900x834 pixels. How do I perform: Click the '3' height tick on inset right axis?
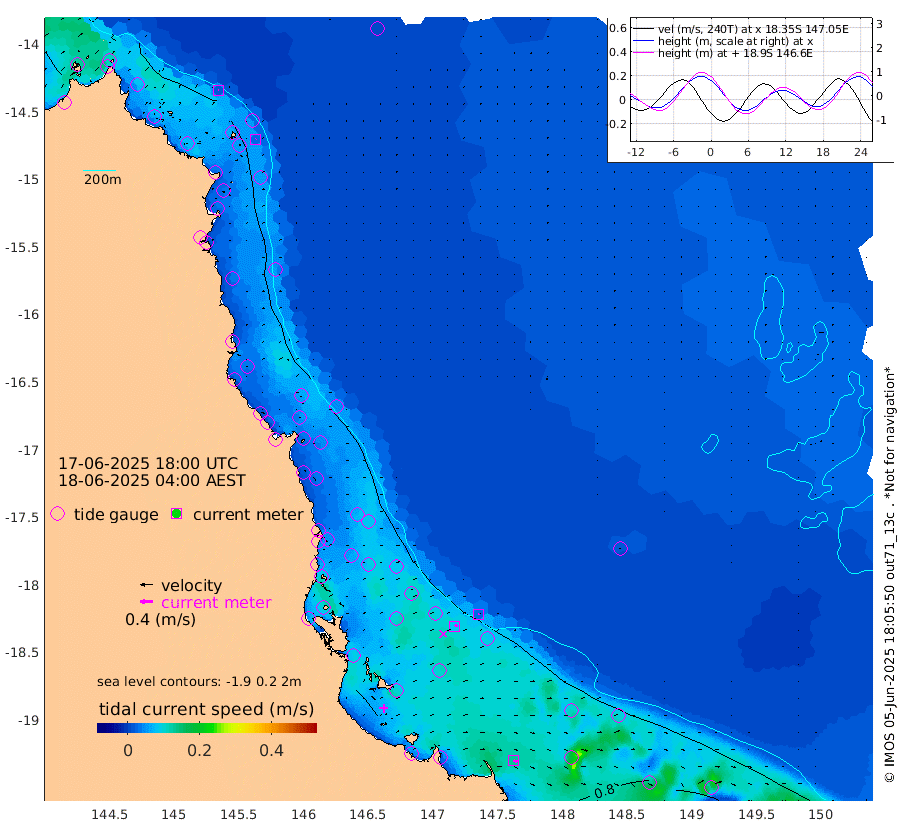click(879, 24)
